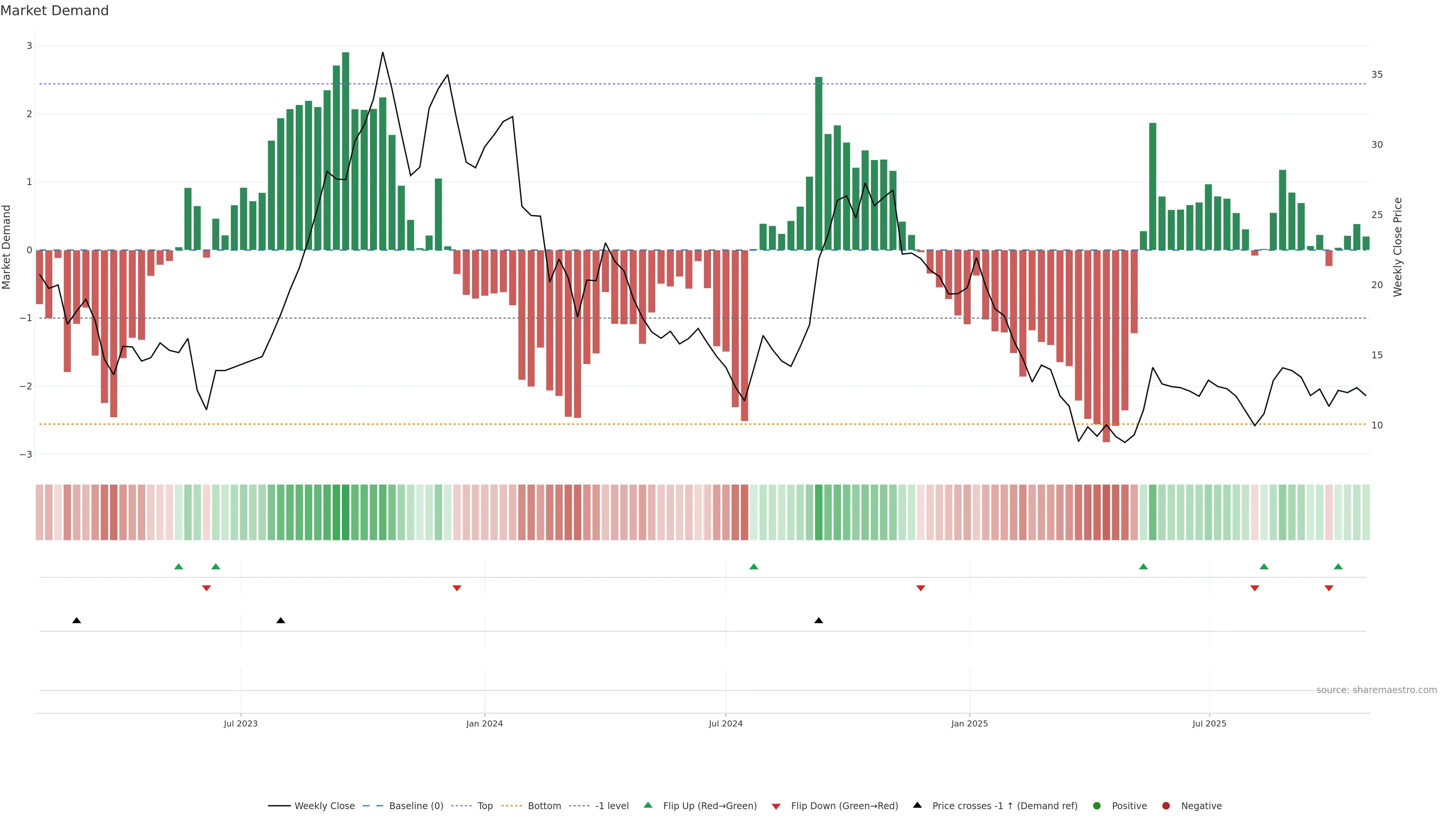The image size is (1456, 819).
Task: Click the rightmost red flip-down triangle marker
Action: pos(1329,588)
